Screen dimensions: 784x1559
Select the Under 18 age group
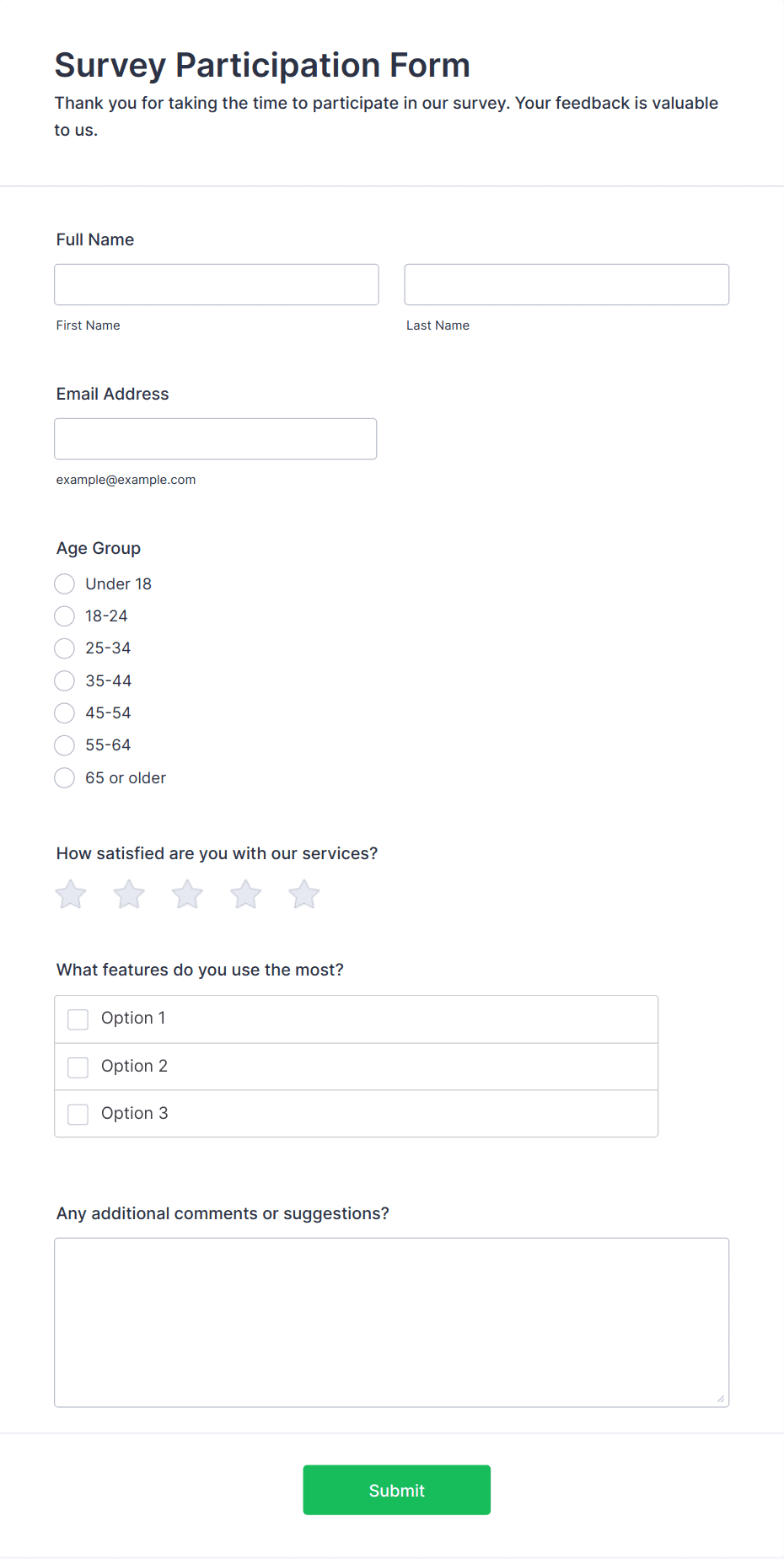64,583
